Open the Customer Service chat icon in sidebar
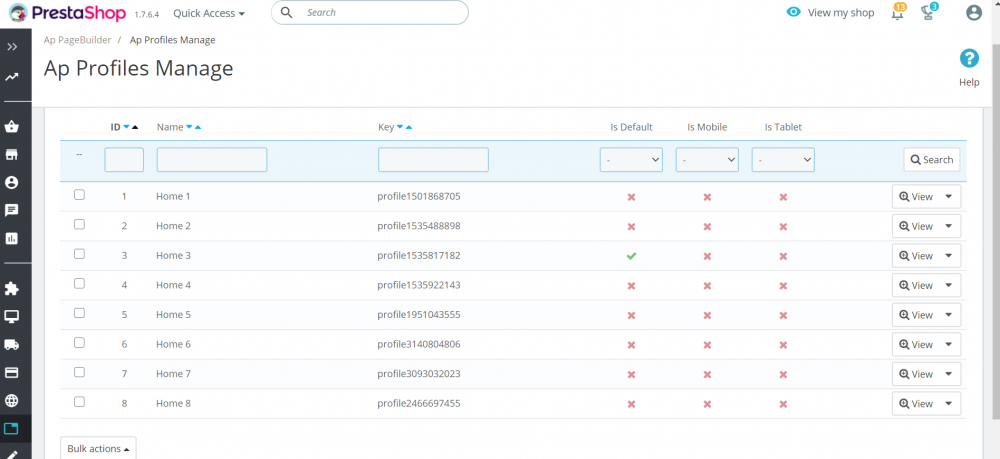This screenshot has width=1000, height=459. [11, 210]
